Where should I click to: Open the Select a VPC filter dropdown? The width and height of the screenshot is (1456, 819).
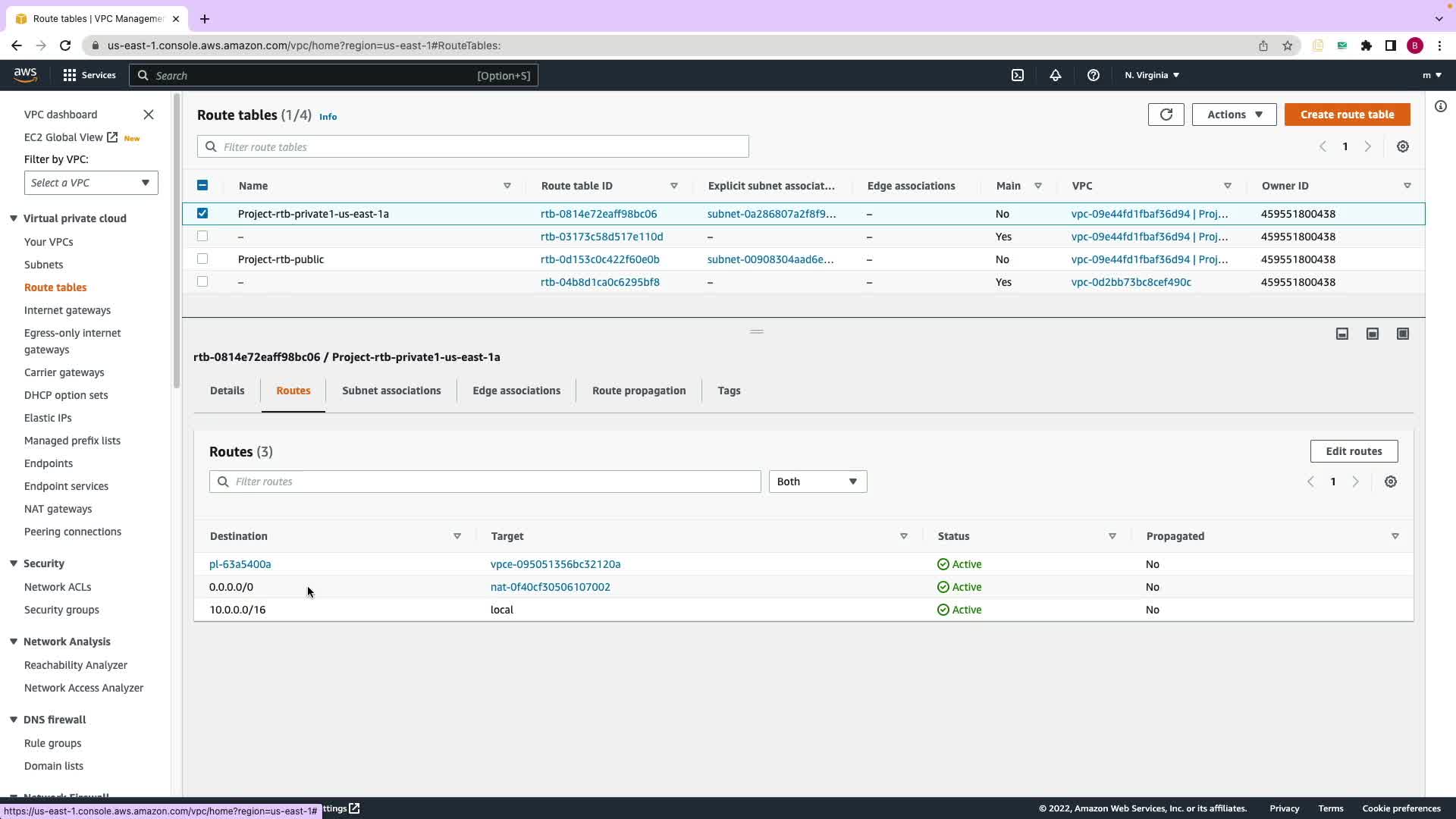(x=91, y=183)
